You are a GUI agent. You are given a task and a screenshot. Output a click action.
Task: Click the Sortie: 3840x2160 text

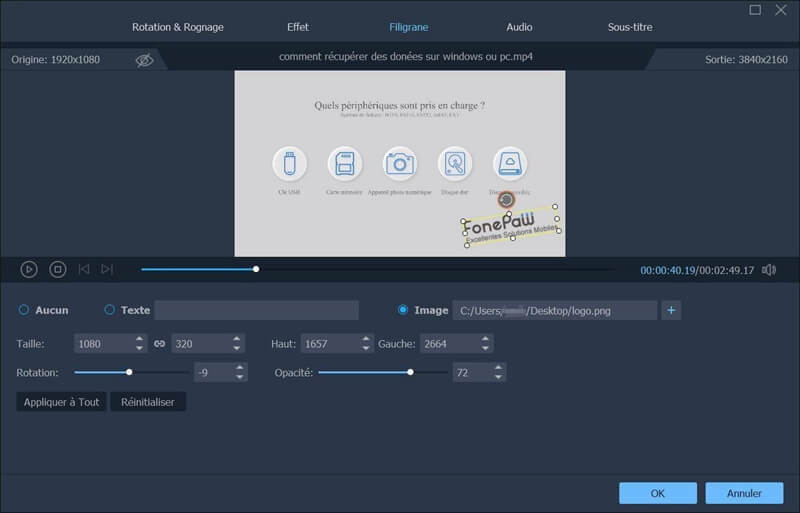point(746,60)
